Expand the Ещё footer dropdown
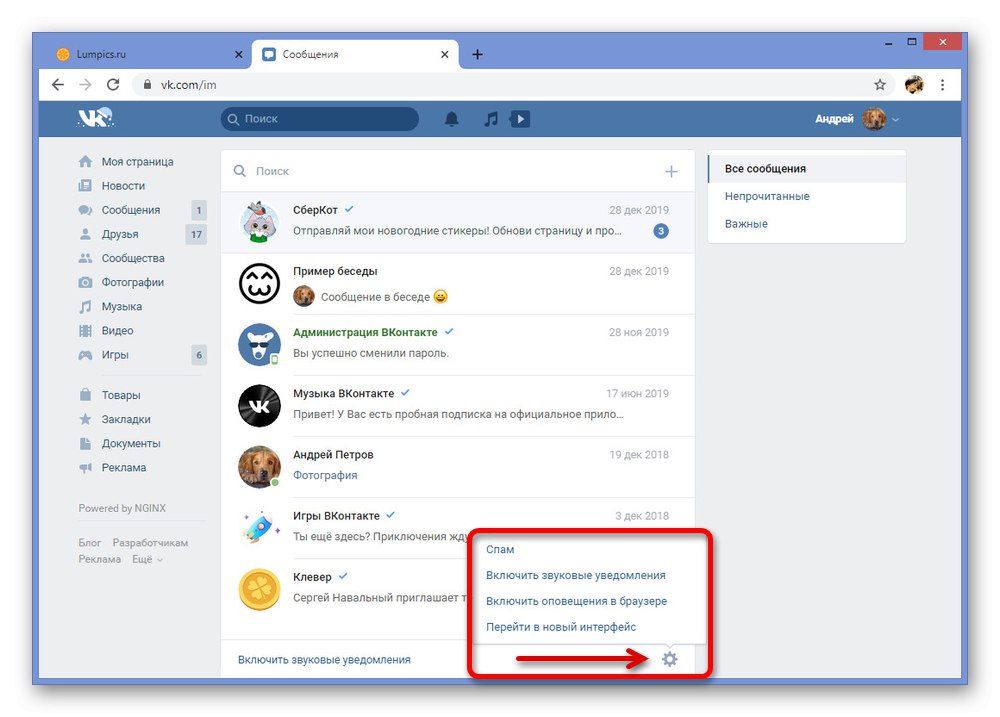1000x717 pixels. pos(147,559)
